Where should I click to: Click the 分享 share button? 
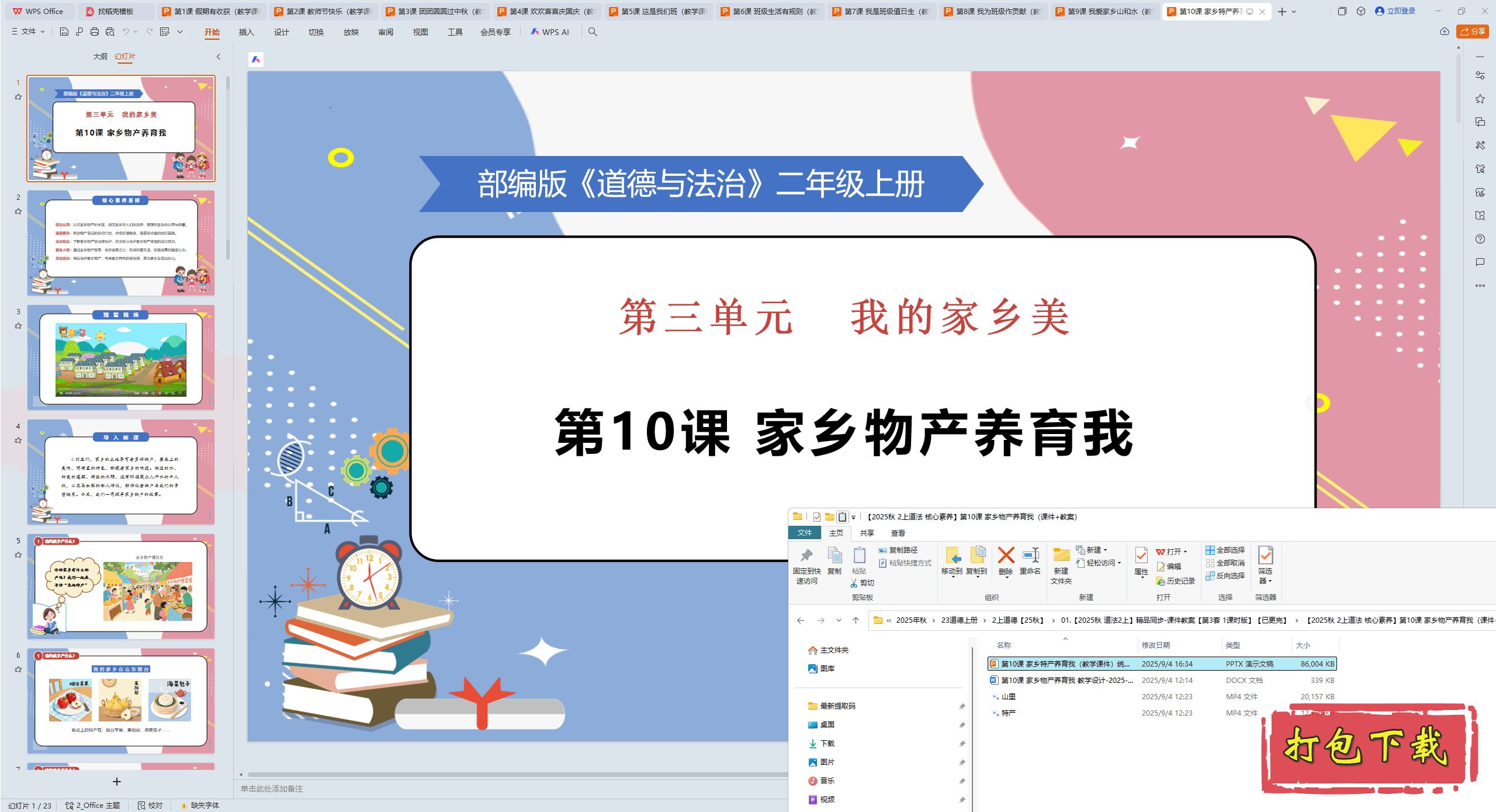point(1472,32)
